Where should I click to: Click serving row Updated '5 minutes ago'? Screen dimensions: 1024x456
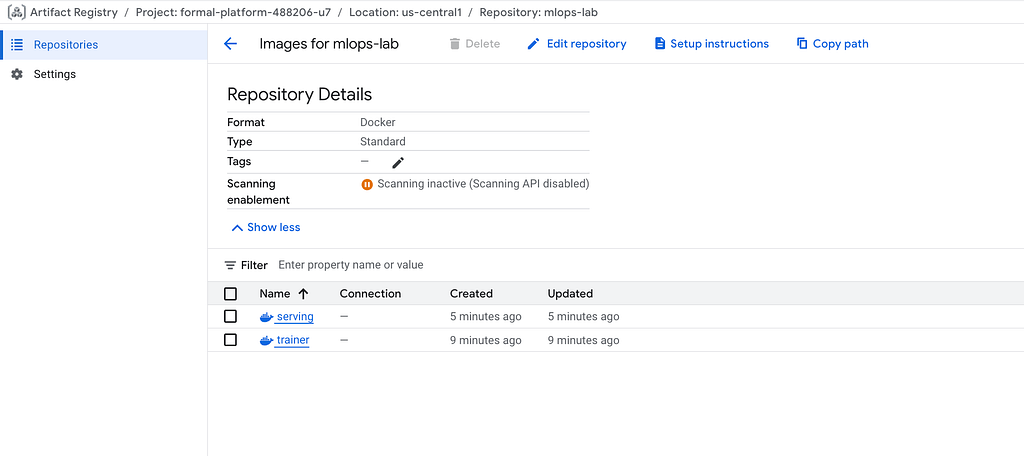click(x=583, y=317)
